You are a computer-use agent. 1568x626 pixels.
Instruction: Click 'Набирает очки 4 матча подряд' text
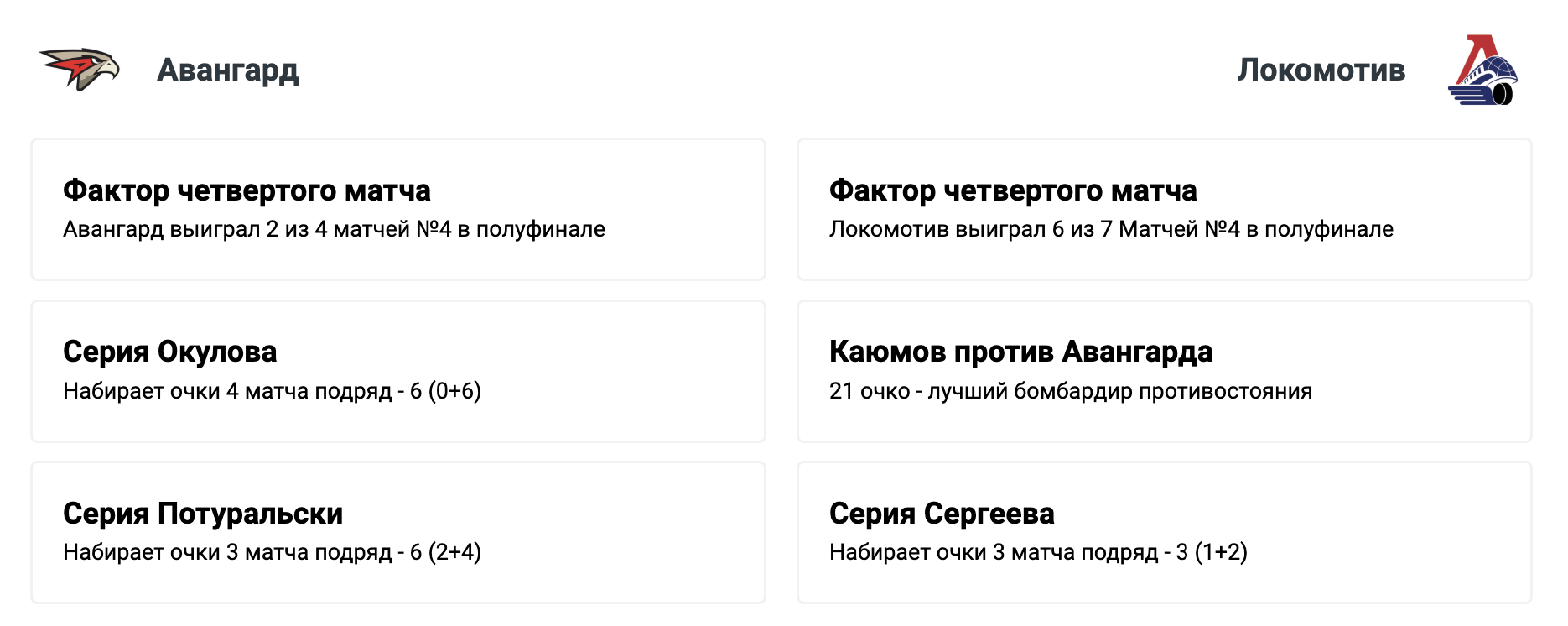[227, 391]
